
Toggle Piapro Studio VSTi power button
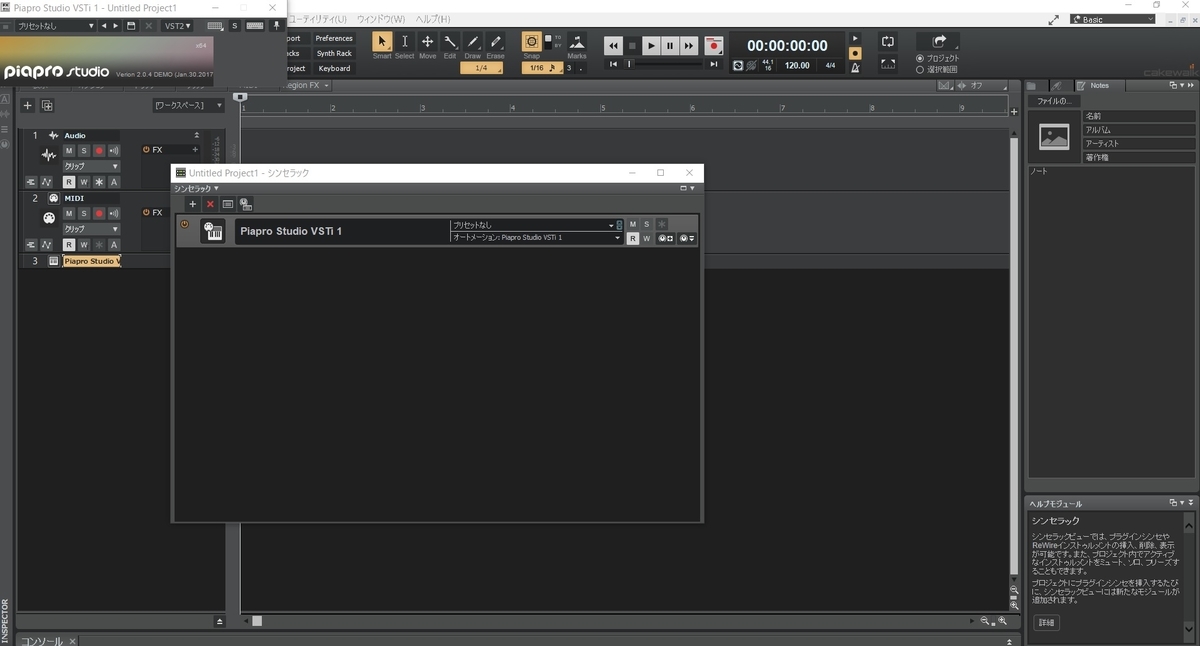pyautogui.click(x=184, y=224)
